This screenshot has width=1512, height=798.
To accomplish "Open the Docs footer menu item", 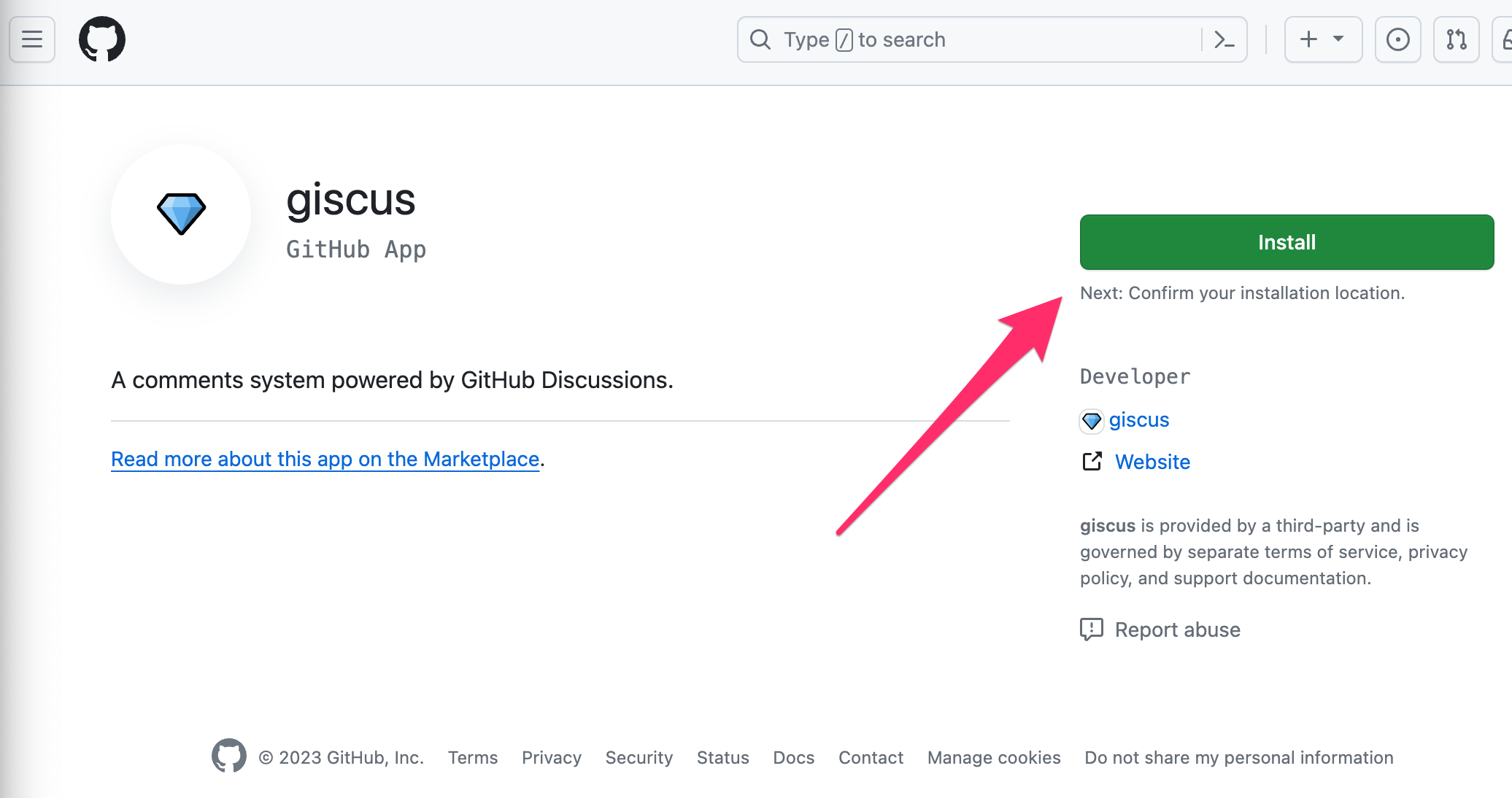I will point(793,757).
